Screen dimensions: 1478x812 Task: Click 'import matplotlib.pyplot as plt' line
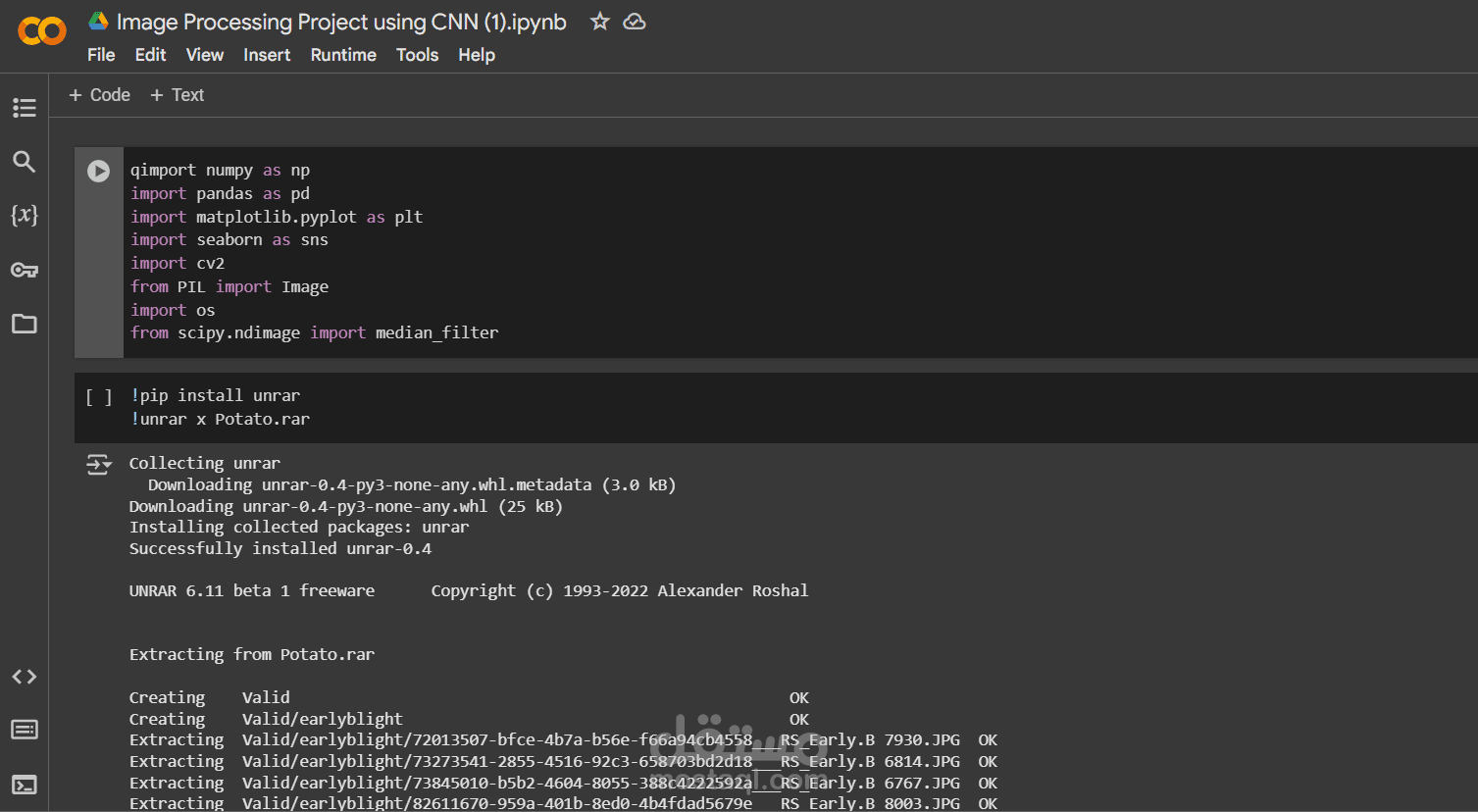click(277, 217)
